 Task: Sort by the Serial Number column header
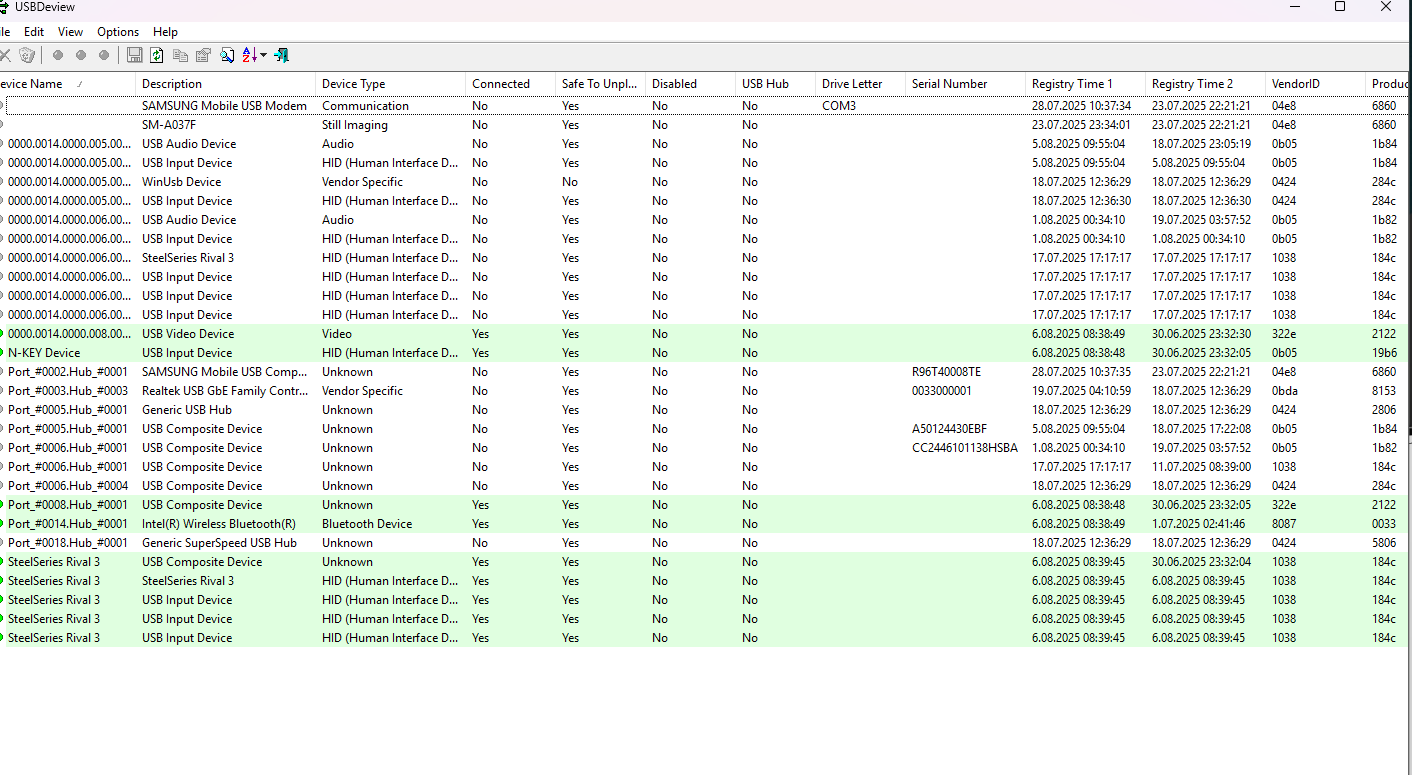click(965, 84)
